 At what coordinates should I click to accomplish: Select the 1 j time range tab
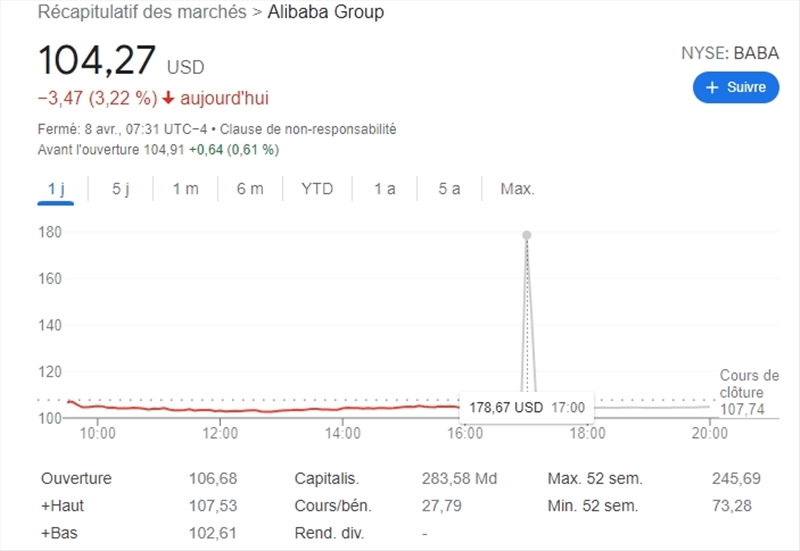(x=56, y=189)
